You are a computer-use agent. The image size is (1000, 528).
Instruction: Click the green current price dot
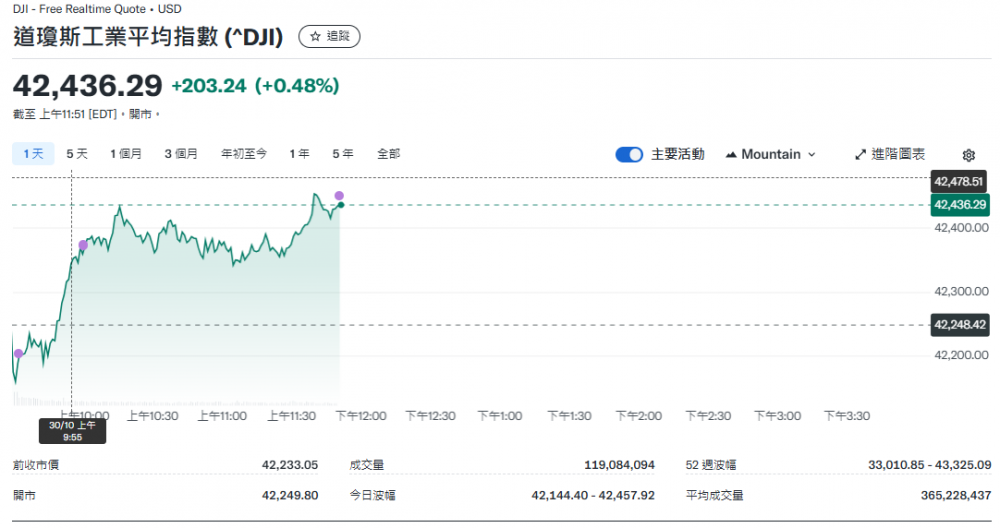[341, 205]
